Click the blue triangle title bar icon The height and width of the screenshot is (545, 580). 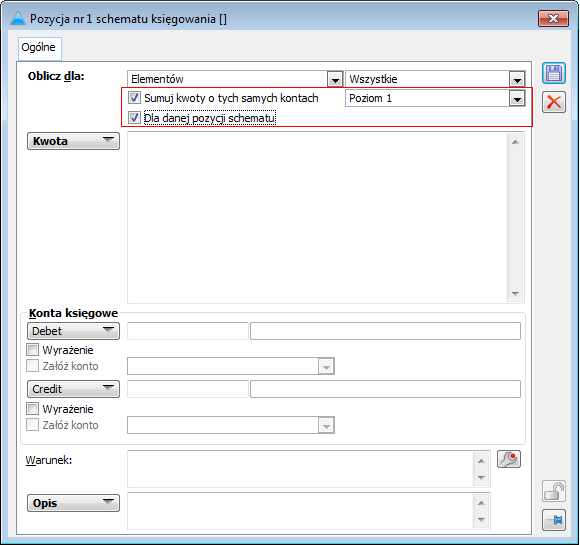click(x=17, y=18)
